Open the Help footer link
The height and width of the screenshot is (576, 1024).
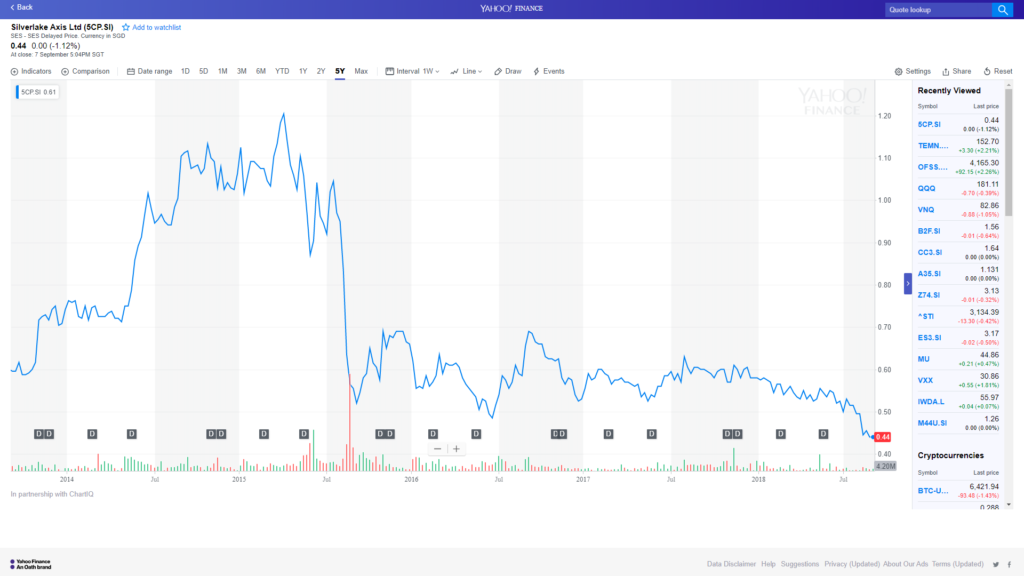tap(768, 564)
